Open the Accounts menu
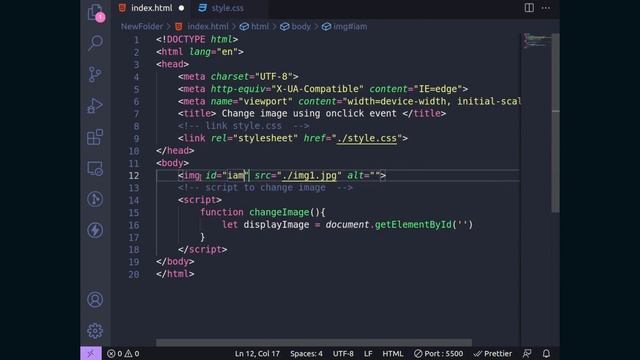The image size is (640, 360). click(x=95, y=300)
